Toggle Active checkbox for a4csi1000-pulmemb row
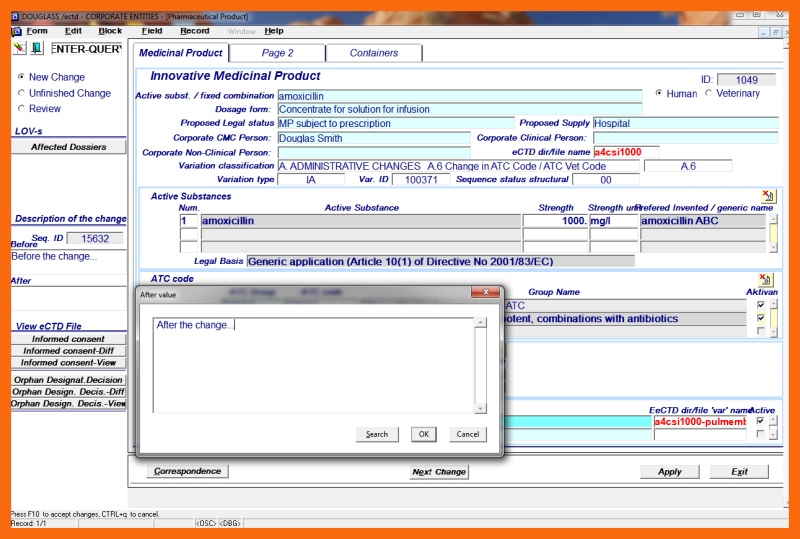Screen dimensions: 800x539 (760, 421)
